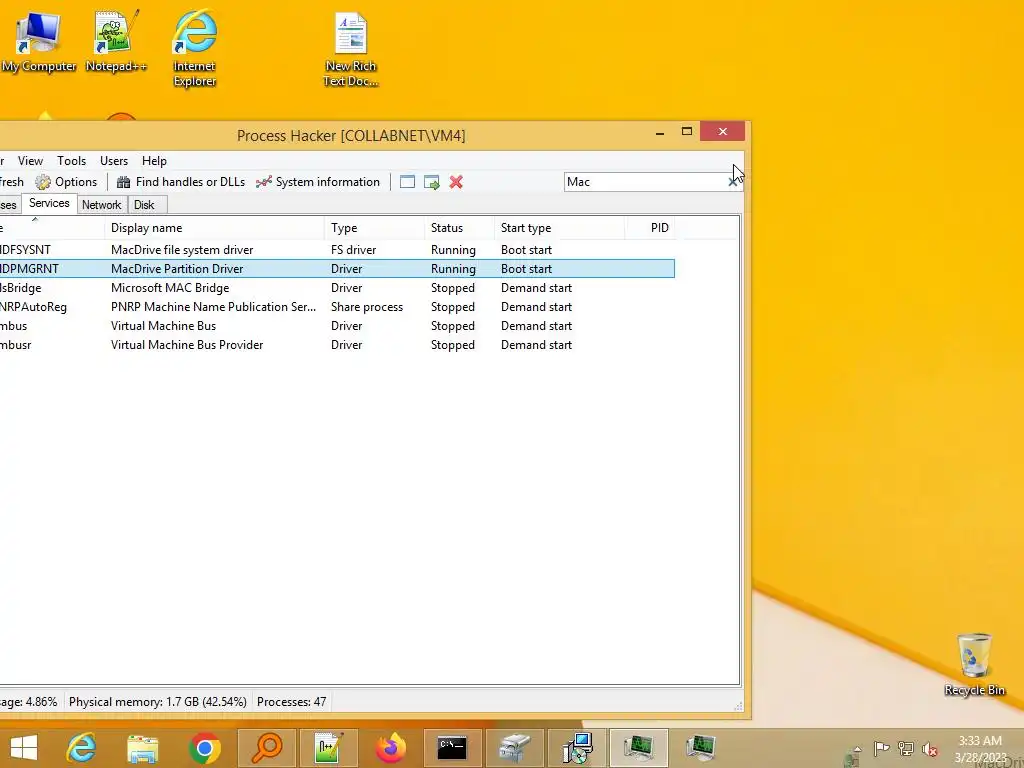
Task: Open the View menu
Action: coord(30,161)
